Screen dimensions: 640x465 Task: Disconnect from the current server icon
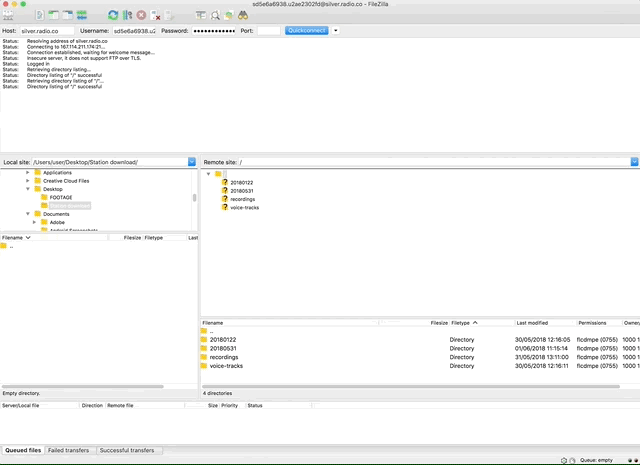tap(155, 16)
